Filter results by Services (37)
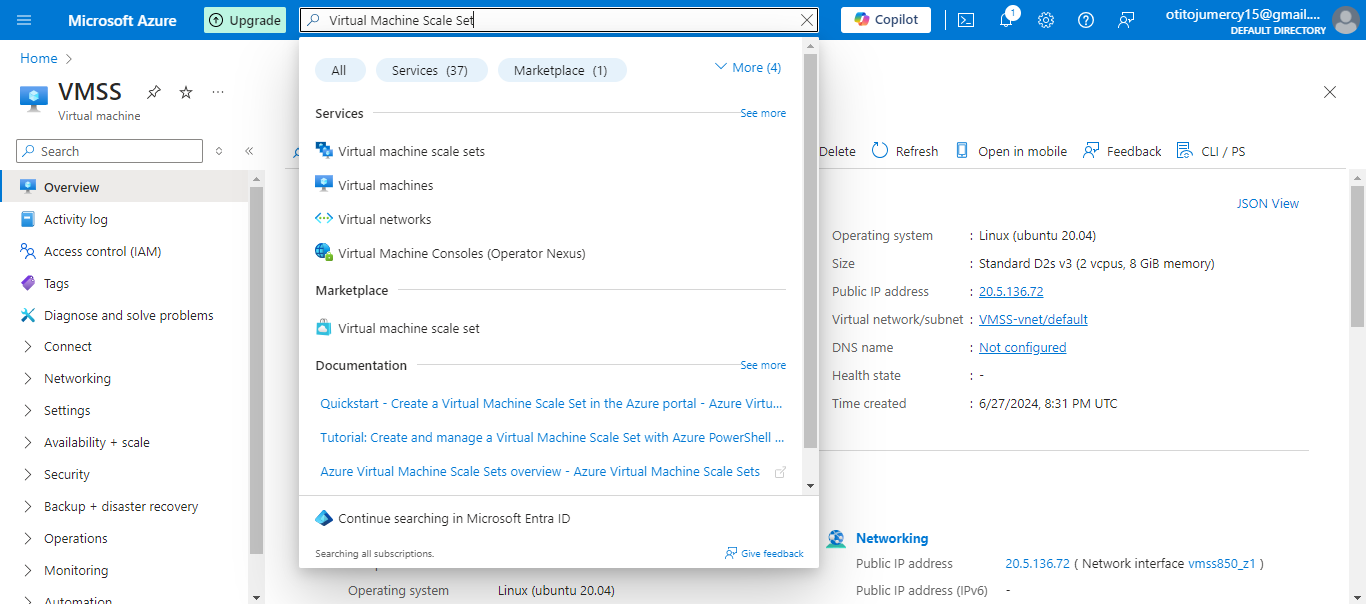 [431, 70]
